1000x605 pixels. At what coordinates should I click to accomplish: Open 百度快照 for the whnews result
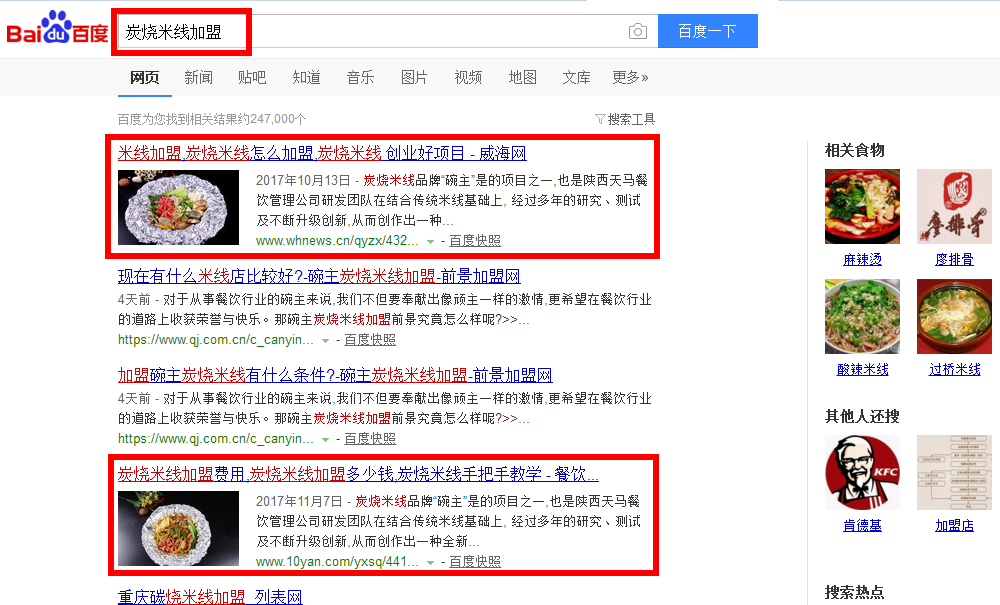click(475, 241)
